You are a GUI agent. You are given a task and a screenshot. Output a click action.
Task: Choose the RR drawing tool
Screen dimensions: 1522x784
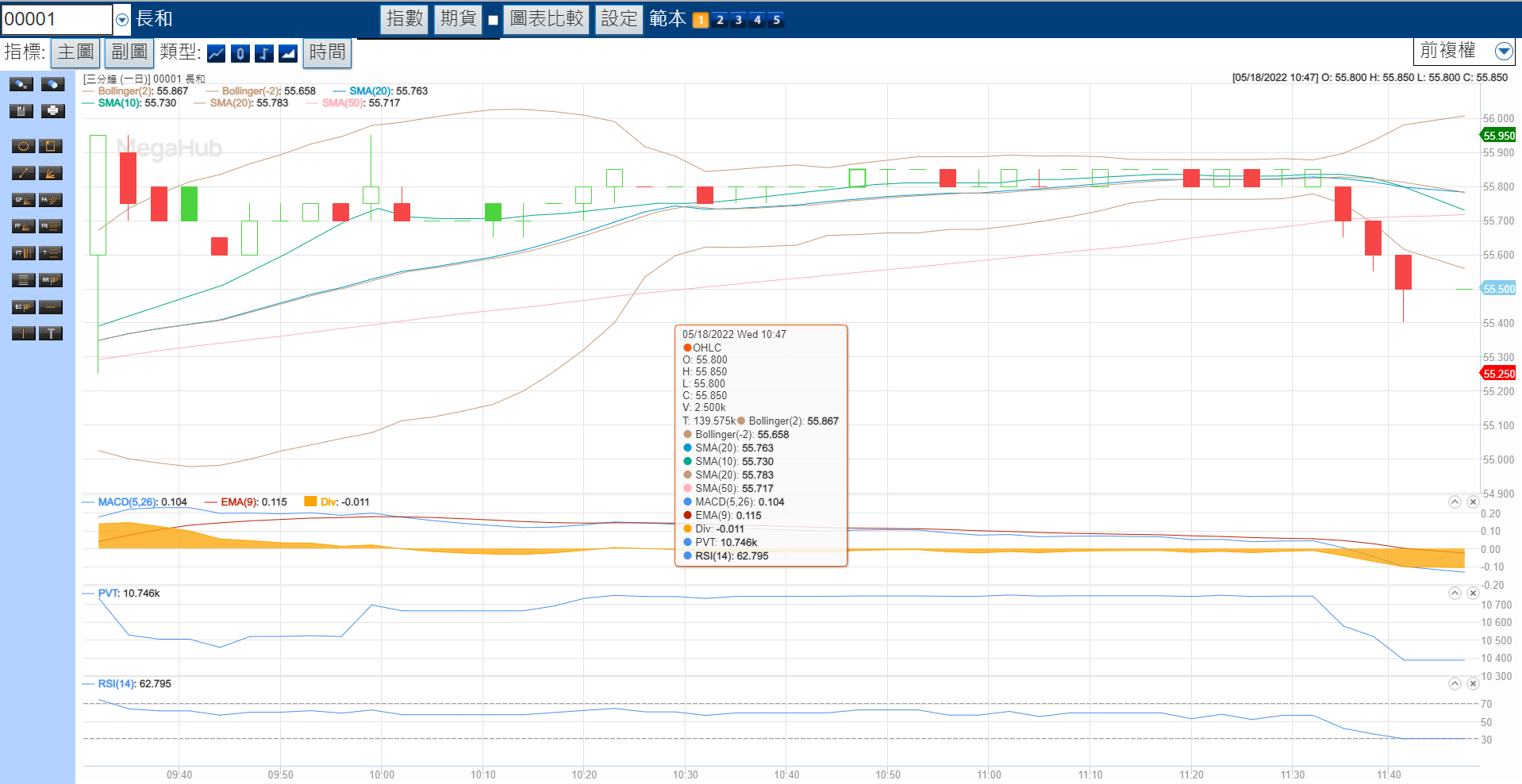50,280
